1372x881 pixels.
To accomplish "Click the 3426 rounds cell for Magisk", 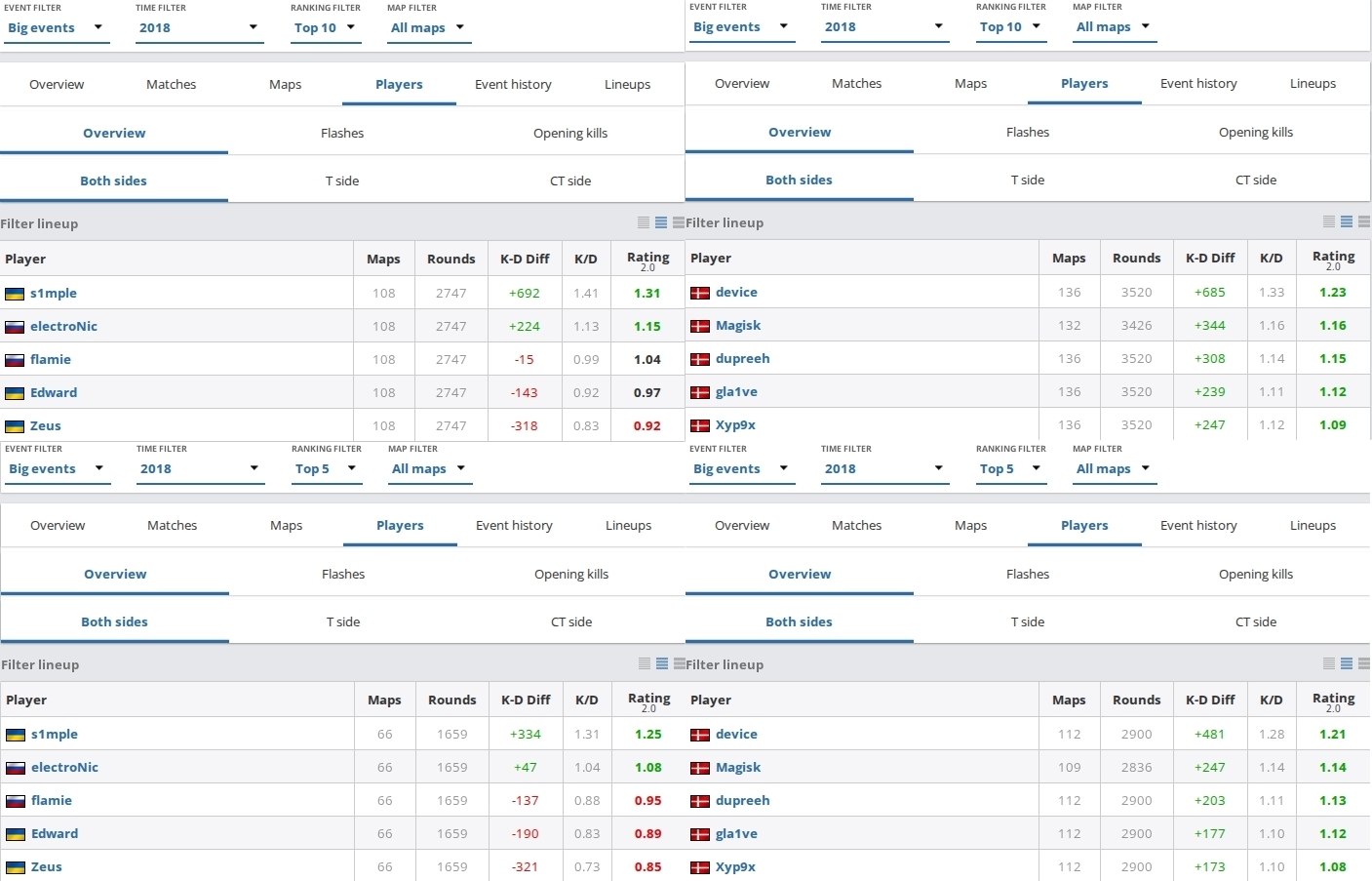I will [x=1137, y=326].
